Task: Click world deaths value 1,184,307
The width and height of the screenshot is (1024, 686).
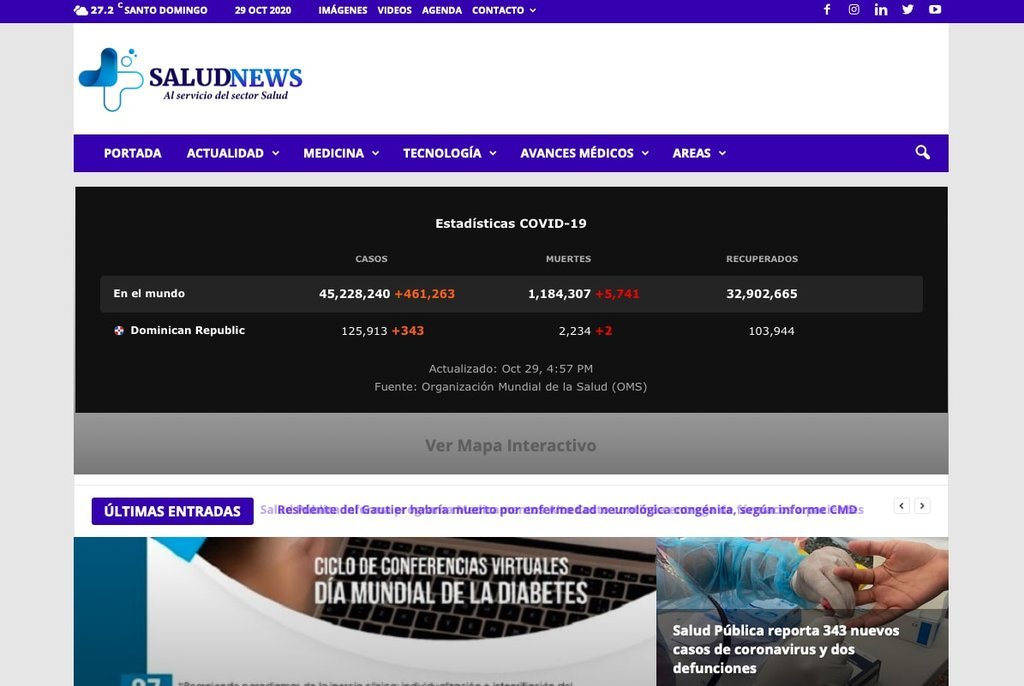Action: [560, 294]
